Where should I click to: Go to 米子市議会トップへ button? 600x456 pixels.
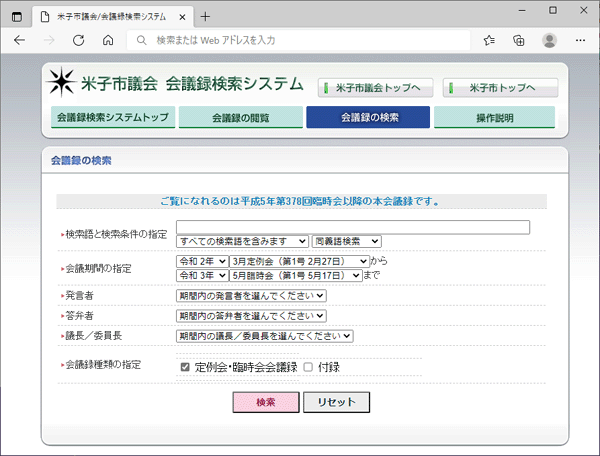pos(375,88)
